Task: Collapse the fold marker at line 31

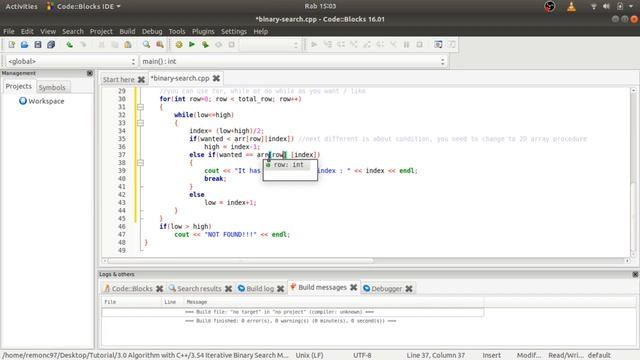Action: click(140, 107)
